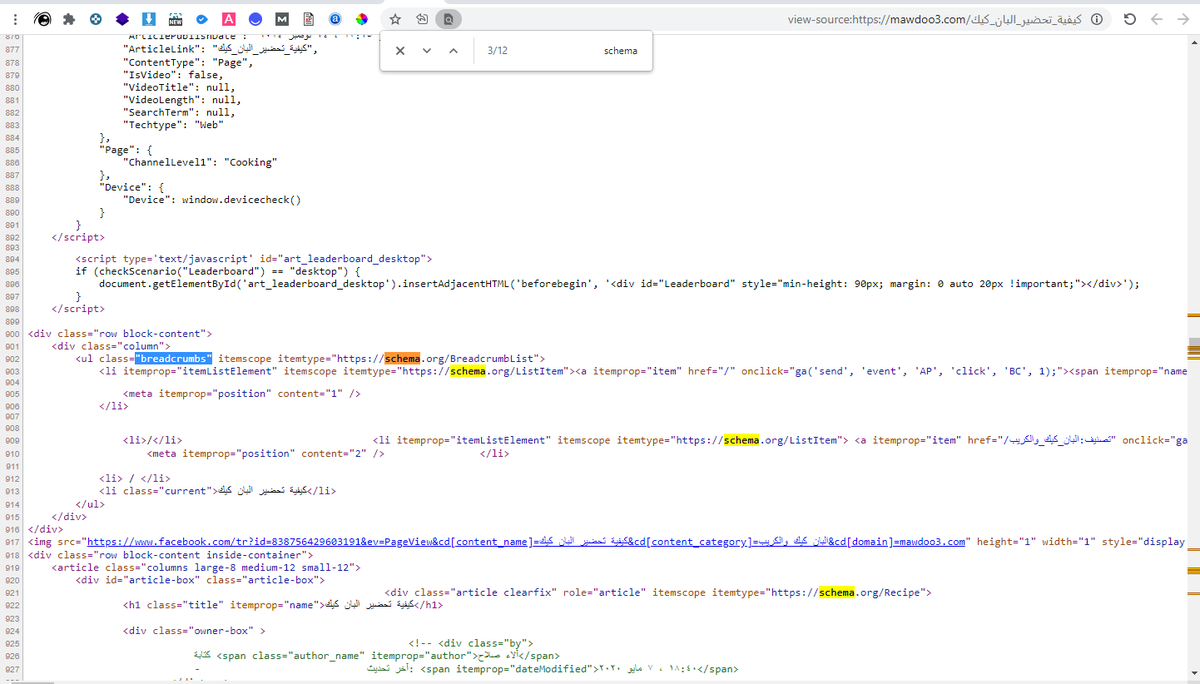Click the text "ChannelLevel1": "Cooking"
Screen dimensions: 1200x684
199,162
